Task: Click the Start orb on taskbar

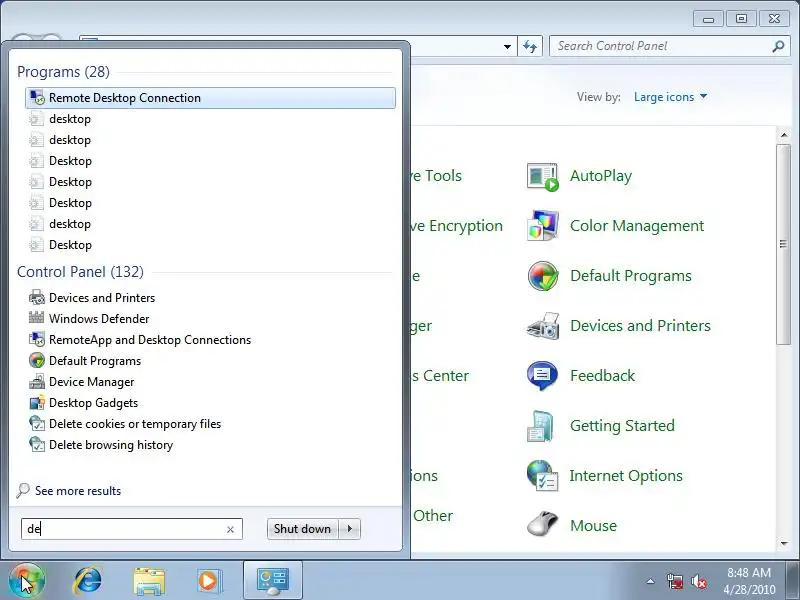Action: 26,581
